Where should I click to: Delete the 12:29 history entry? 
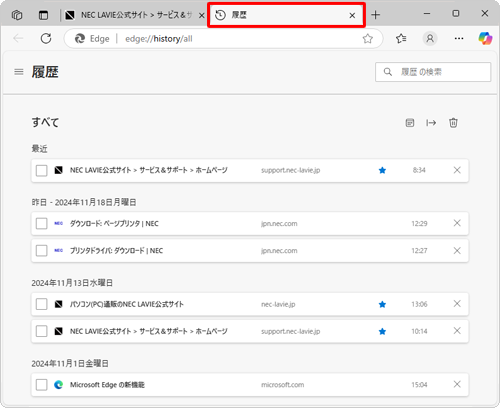(457, 223)
